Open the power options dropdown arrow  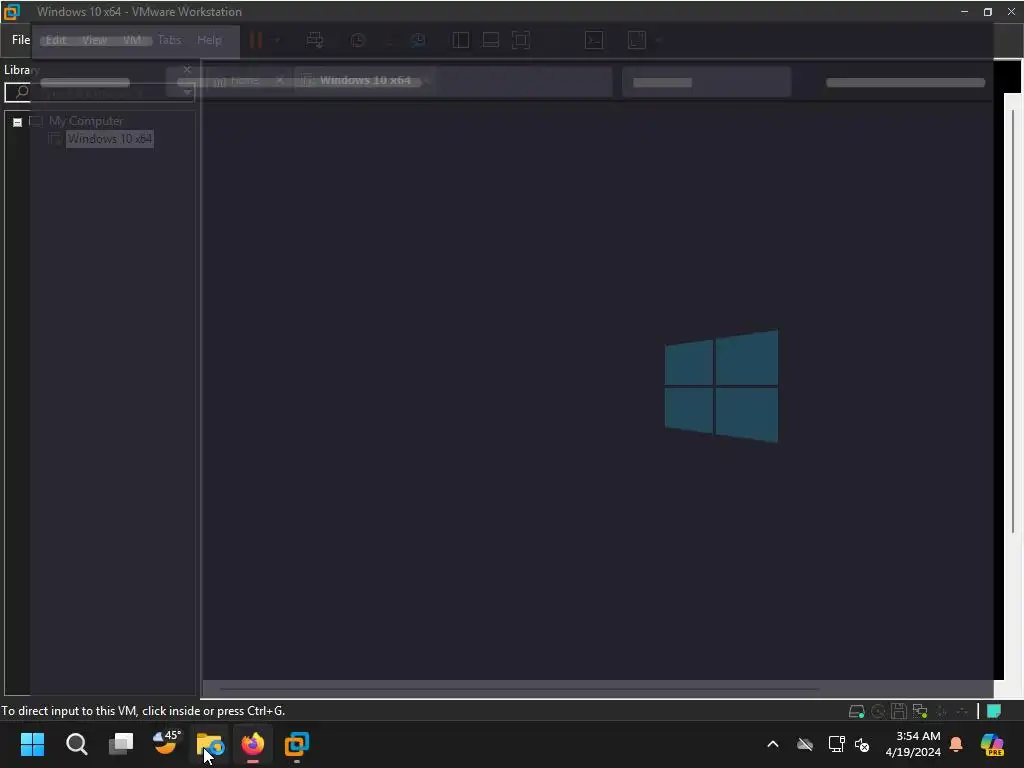tap(277, 40)
